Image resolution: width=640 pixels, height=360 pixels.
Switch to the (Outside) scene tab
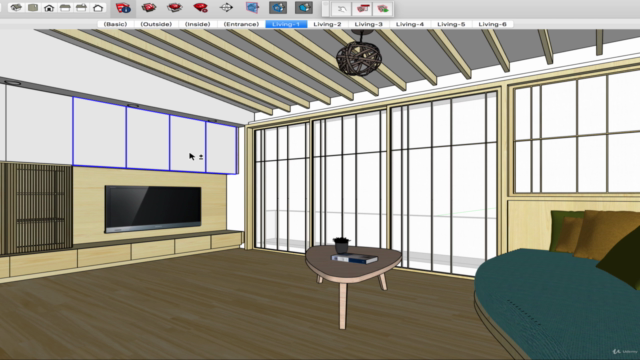point(156,24)
